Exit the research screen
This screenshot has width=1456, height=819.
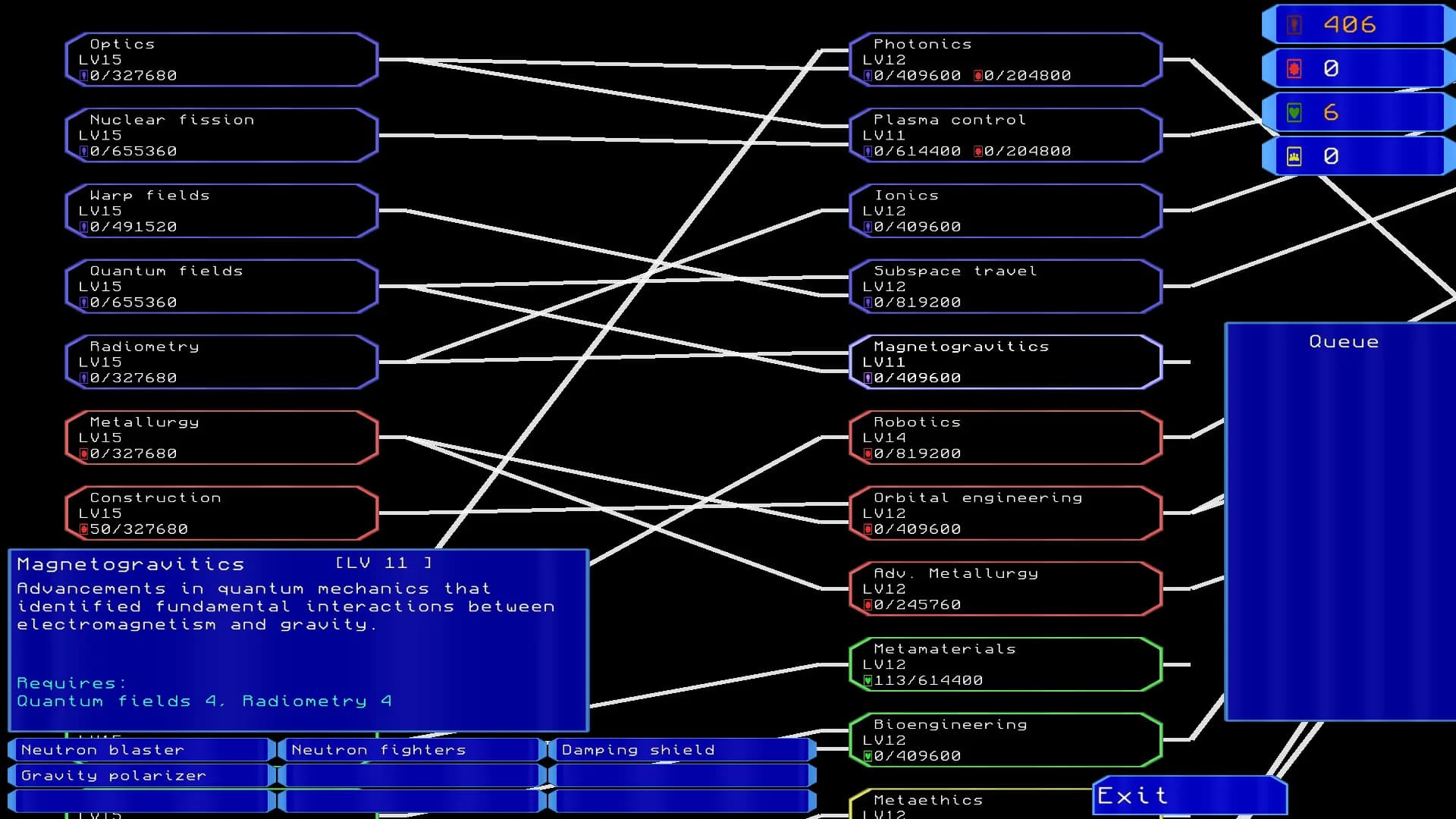point(1189,795)
